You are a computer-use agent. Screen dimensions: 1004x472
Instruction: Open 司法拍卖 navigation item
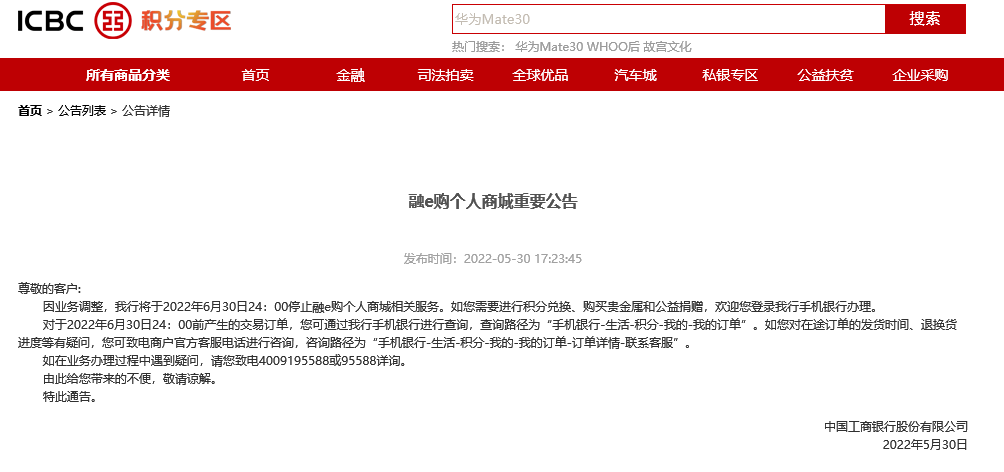(445, 75)
